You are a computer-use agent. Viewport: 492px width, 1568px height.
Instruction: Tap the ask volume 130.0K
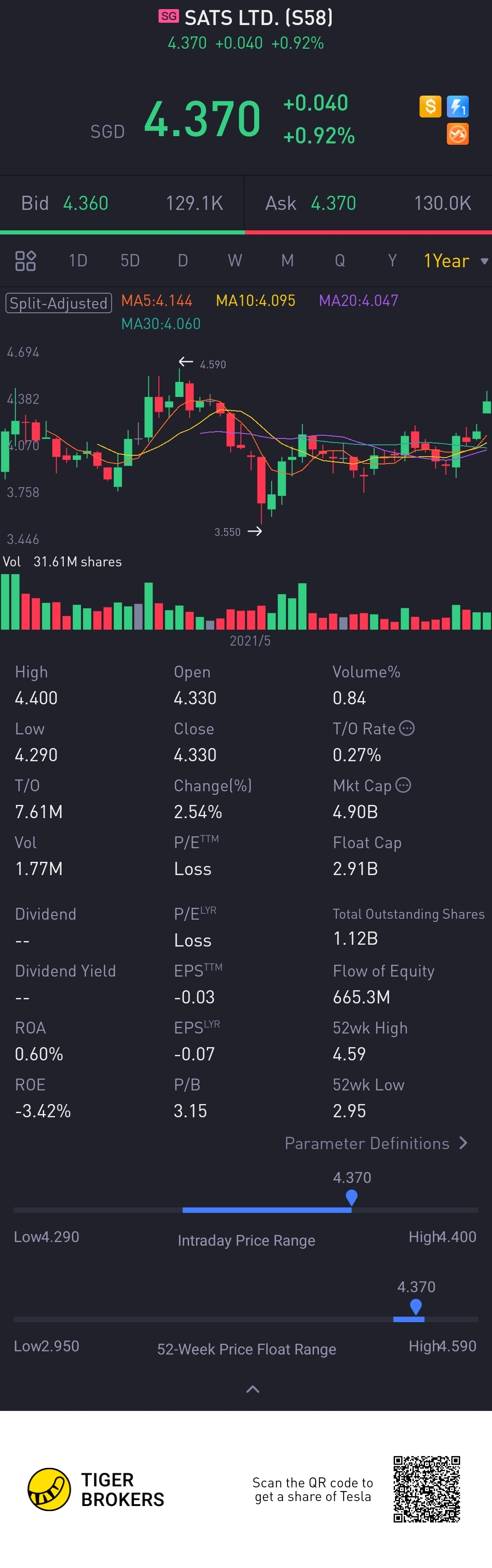point(443,204)
